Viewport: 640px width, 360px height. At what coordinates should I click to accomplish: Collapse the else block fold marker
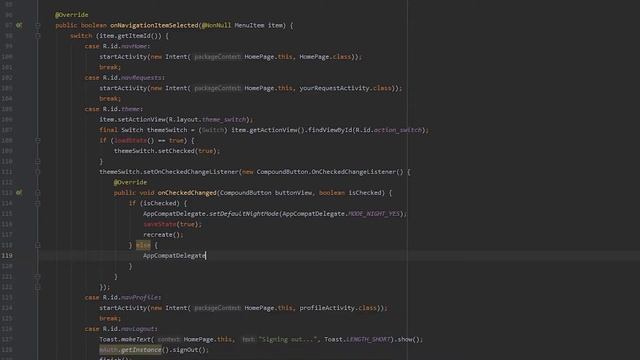click(37, 245)
